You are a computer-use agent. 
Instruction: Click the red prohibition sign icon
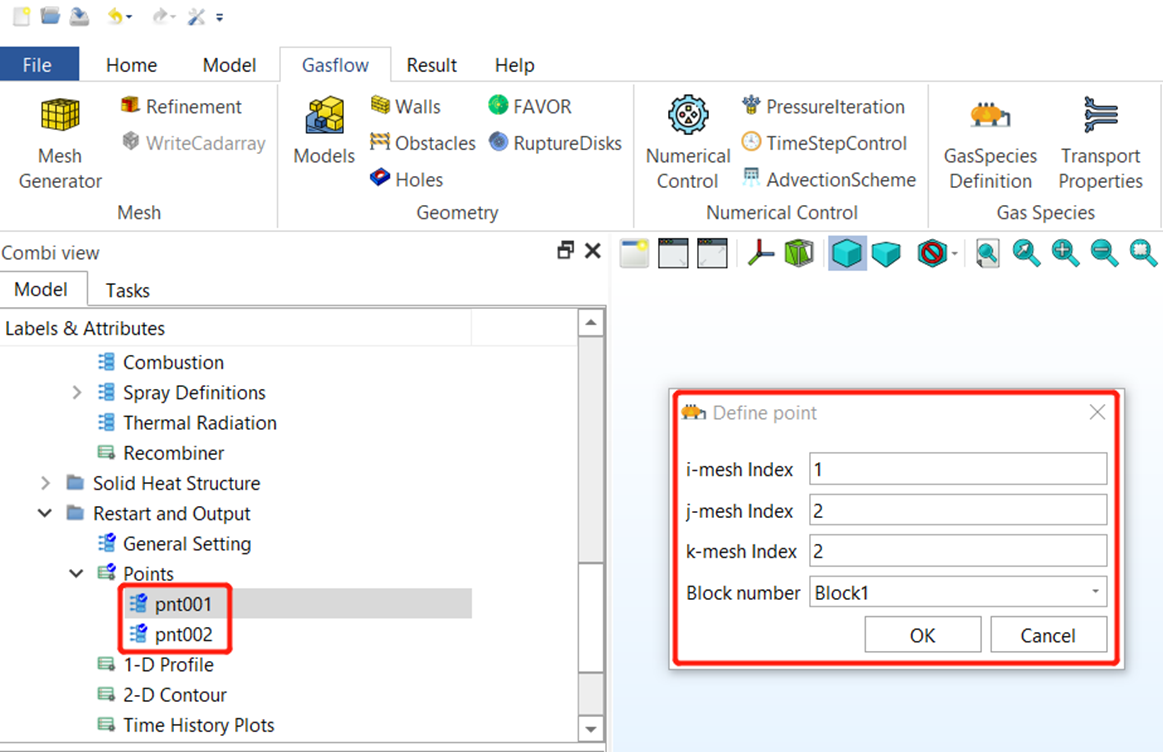931,254
